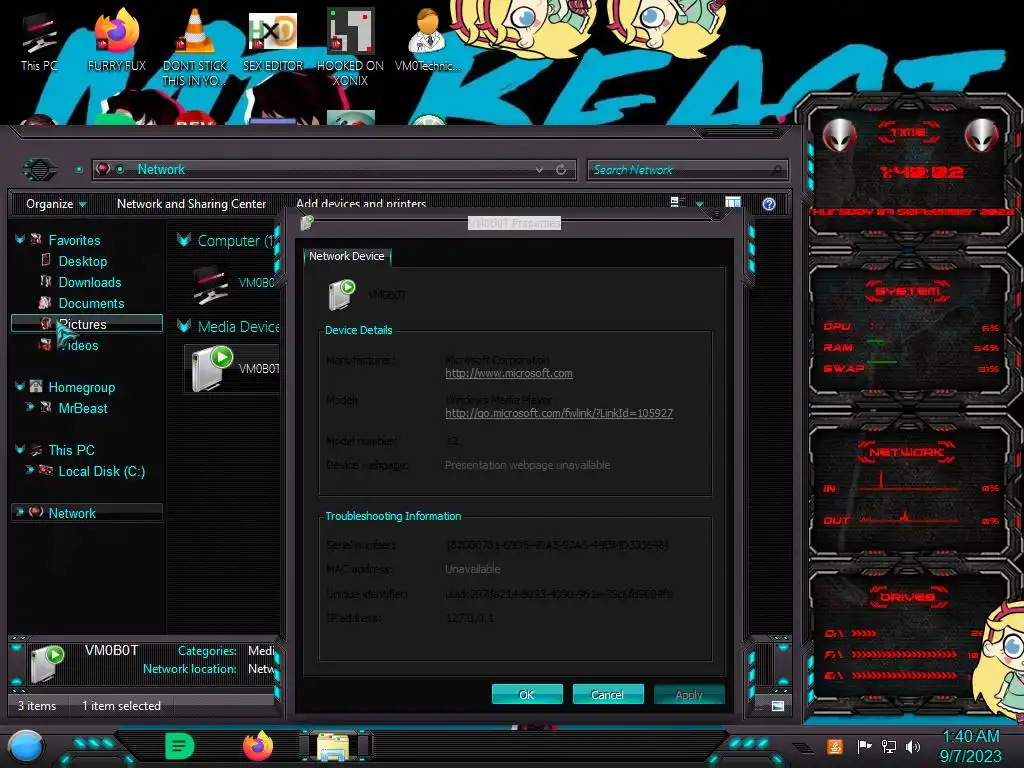Click the change view icon in toolbar
The width and height of the screenshot is (1024, 768).
(678, 203)
